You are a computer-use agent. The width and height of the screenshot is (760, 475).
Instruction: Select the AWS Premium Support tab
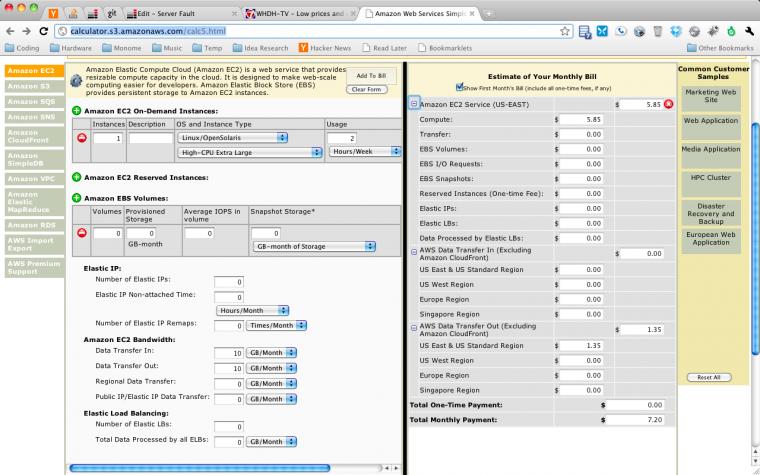[x=34, y=268]
